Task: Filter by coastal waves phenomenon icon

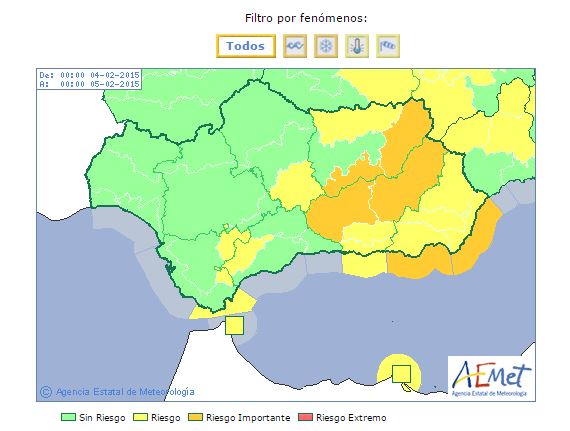Action: coord(295,46)
